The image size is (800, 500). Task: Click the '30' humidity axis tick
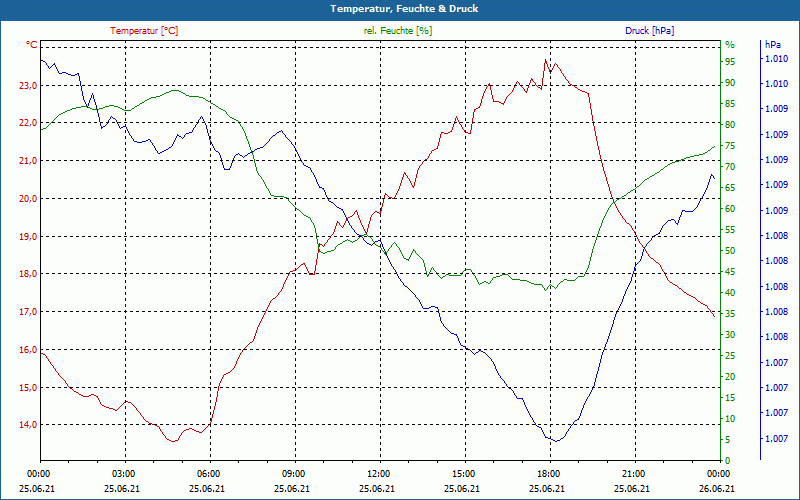click(x=730, y=335)
